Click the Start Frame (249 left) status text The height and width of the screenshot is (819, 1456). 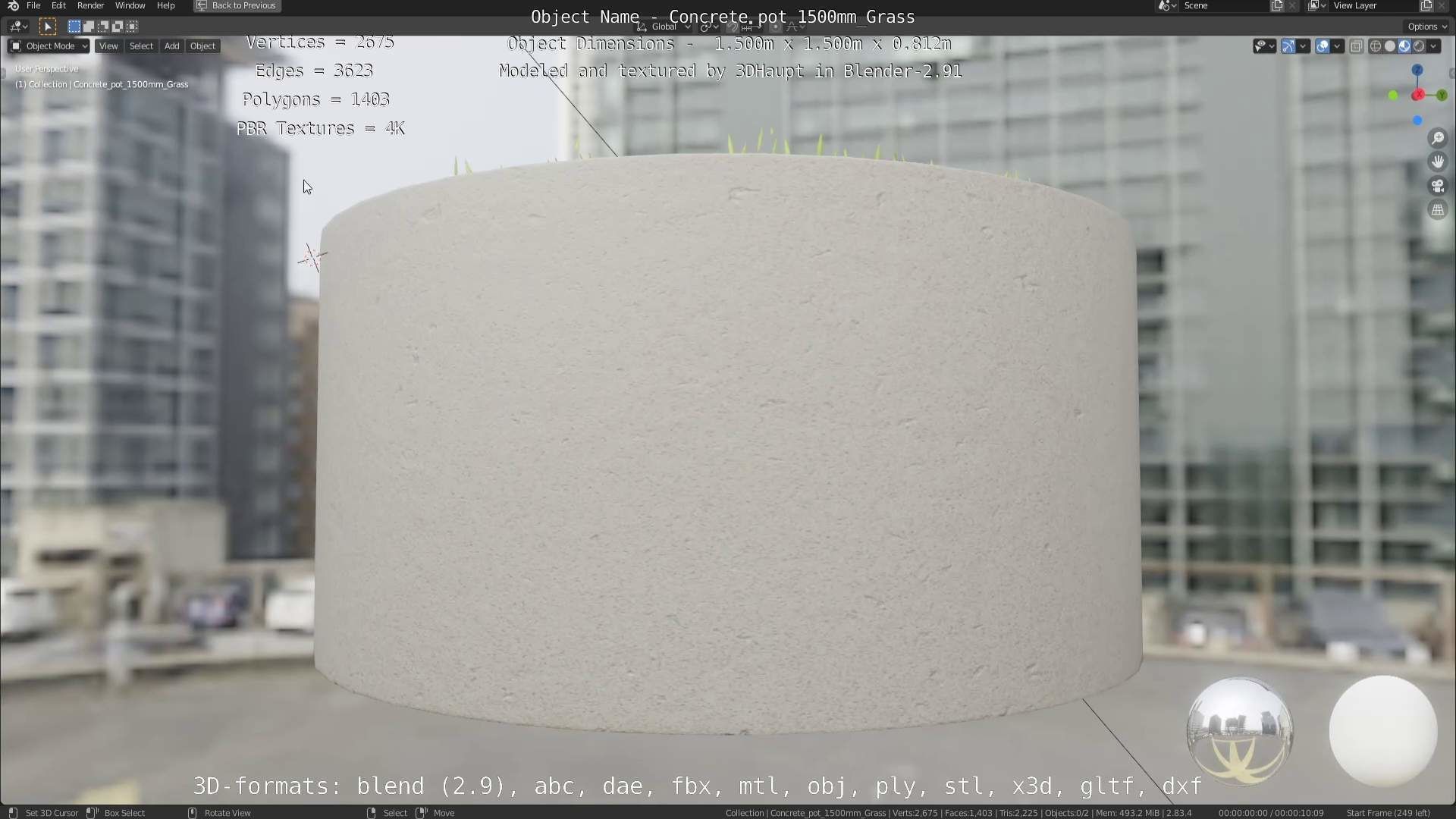click(x=1388, y=813)
